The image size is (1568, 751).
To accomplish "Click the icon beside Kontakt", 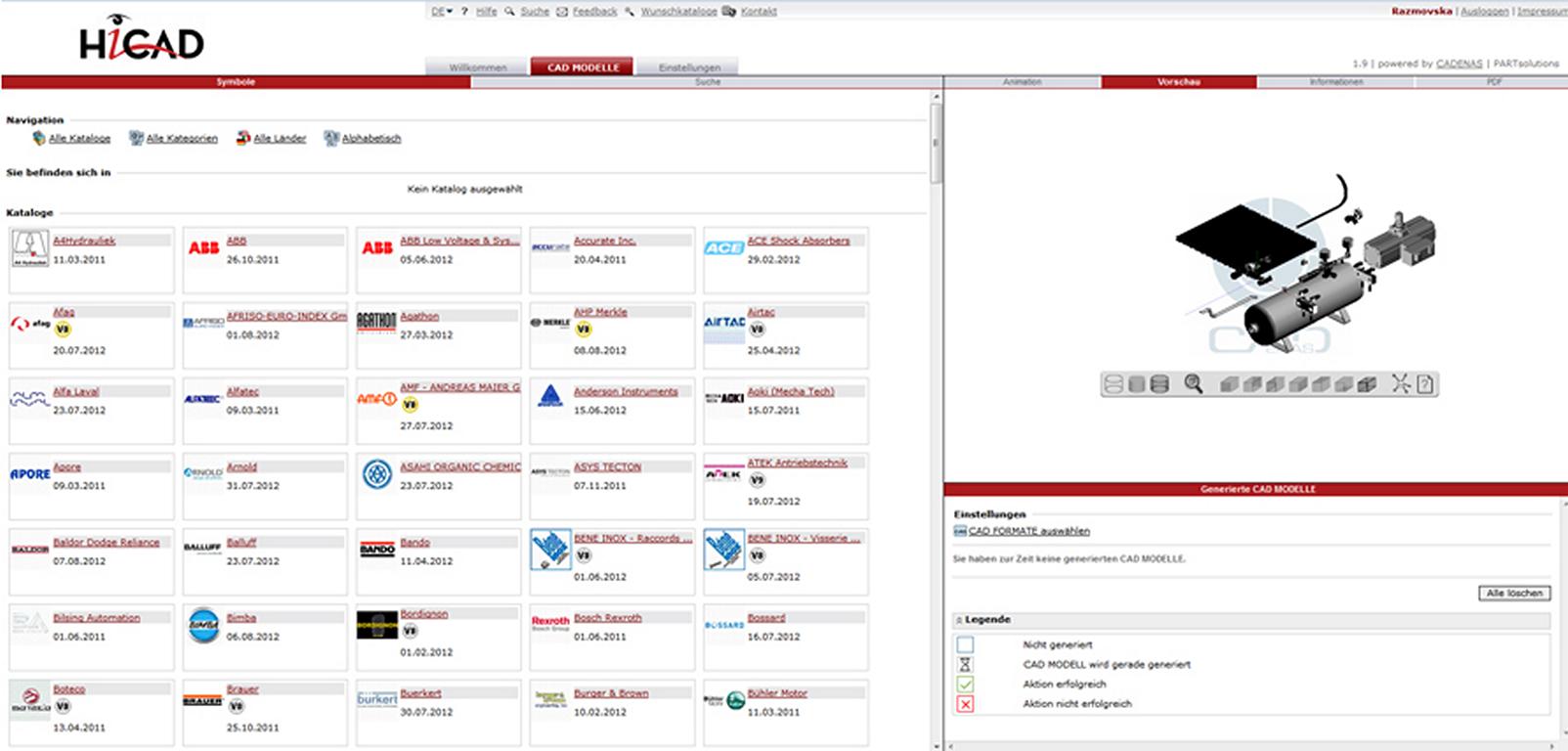I will tap(729, 12).
